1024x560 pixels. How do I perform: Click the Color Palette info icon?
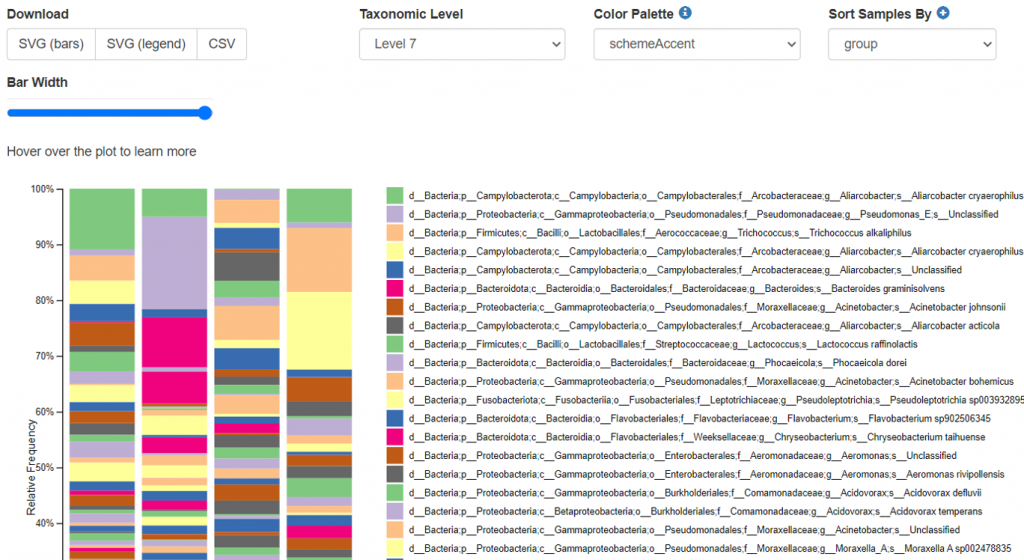(684, 13)
